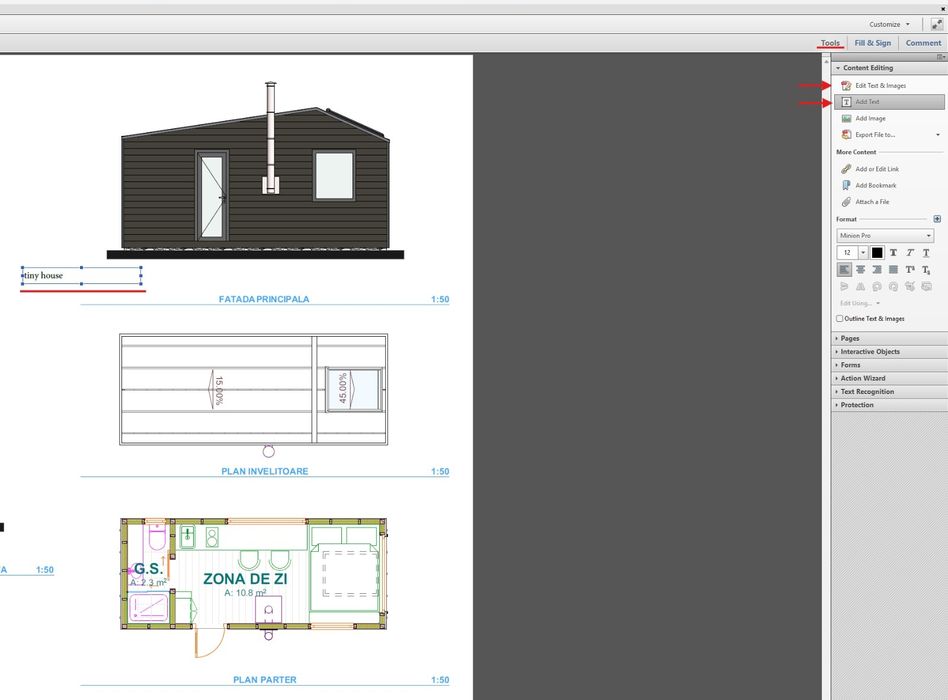948x700 pixels.
Task: Center align the text
Action: click(x=860, y=270)
